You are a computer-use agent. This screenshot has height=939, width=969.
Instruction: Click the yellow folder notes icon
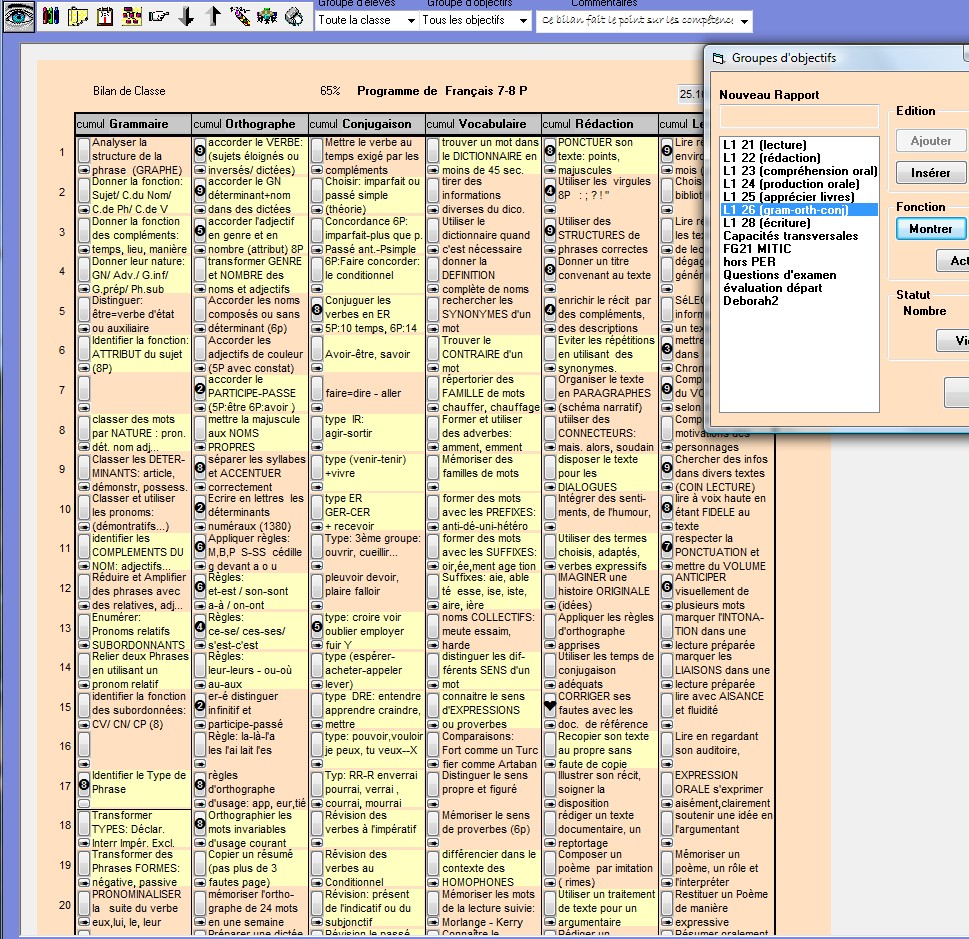click(78, 16)
